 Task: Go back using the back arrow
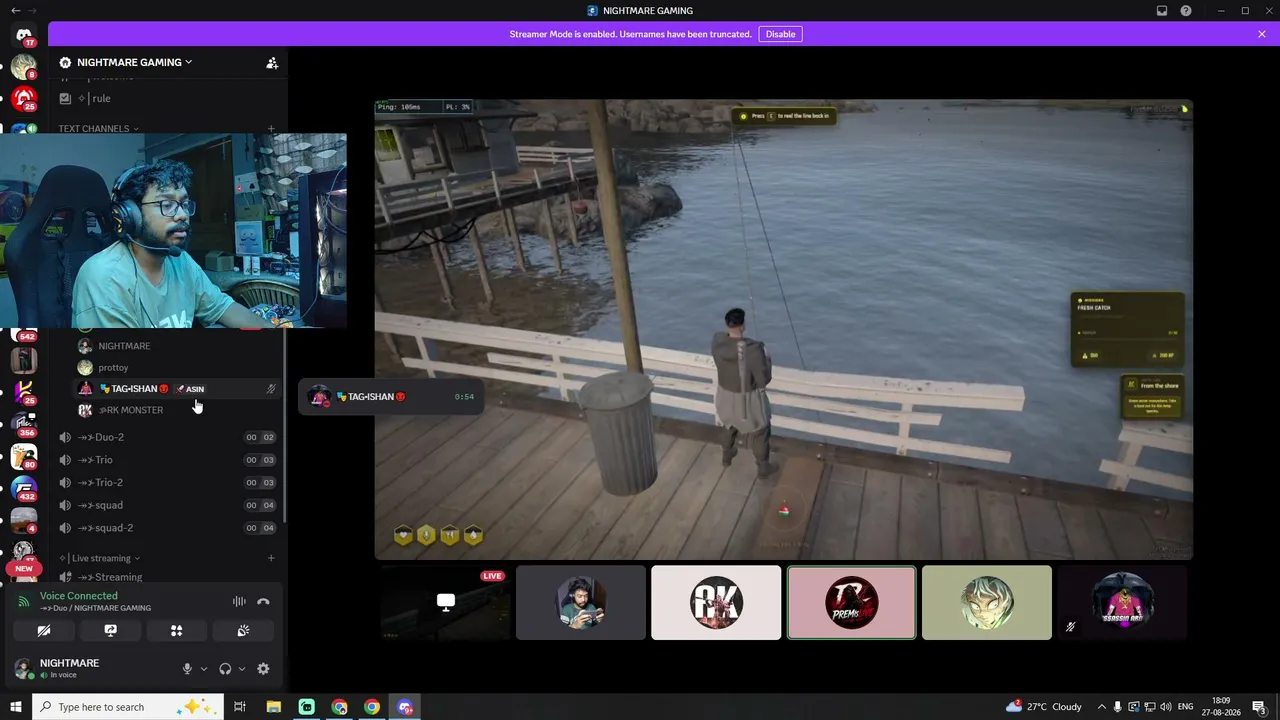(x=15, y=11)
